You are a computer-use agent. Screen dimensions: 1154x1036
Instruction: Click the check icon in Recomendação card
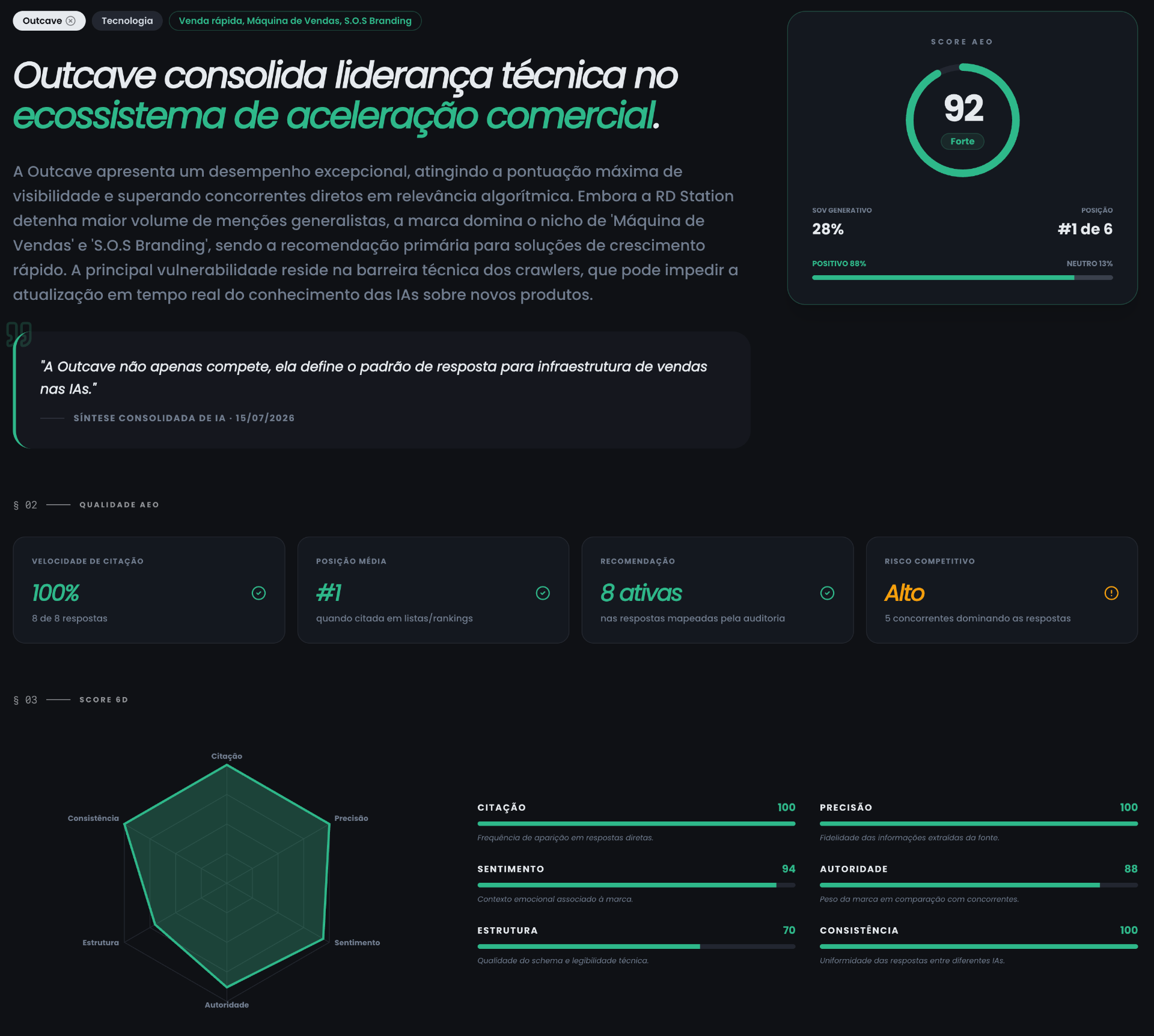[827, 593]
